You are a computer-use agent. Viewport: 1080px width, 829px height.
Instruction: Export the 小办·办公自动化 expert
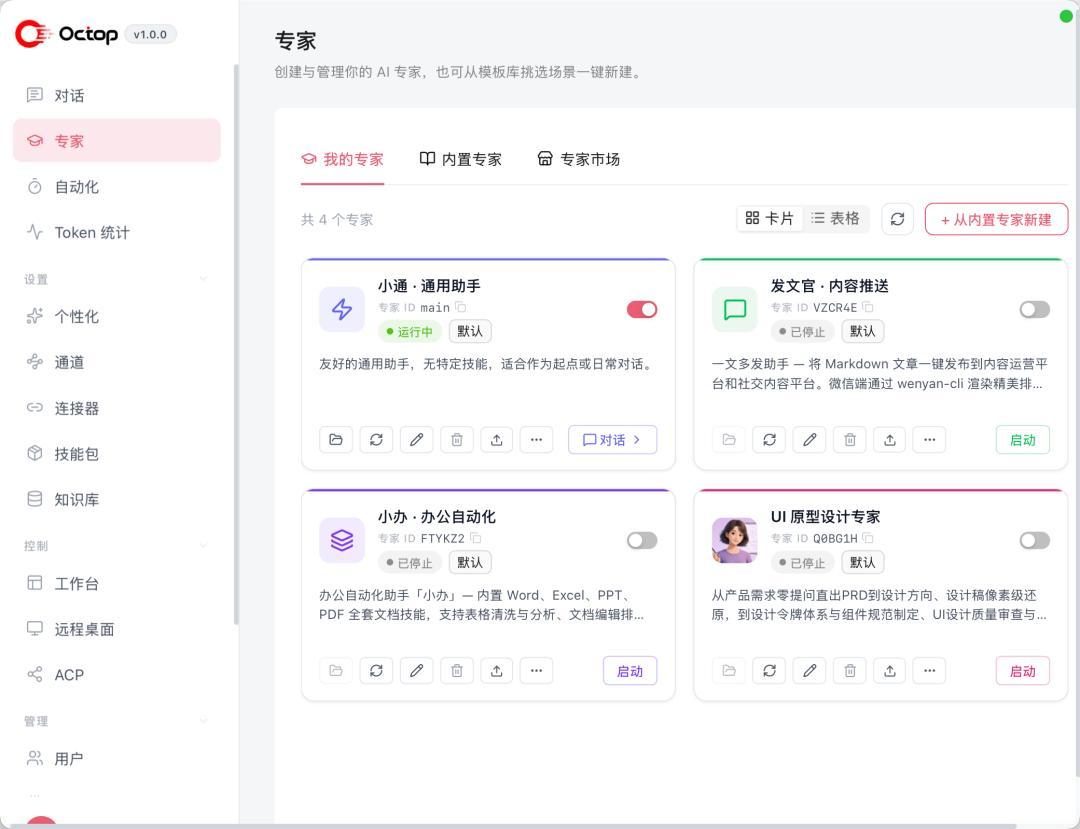click(497, 671)
